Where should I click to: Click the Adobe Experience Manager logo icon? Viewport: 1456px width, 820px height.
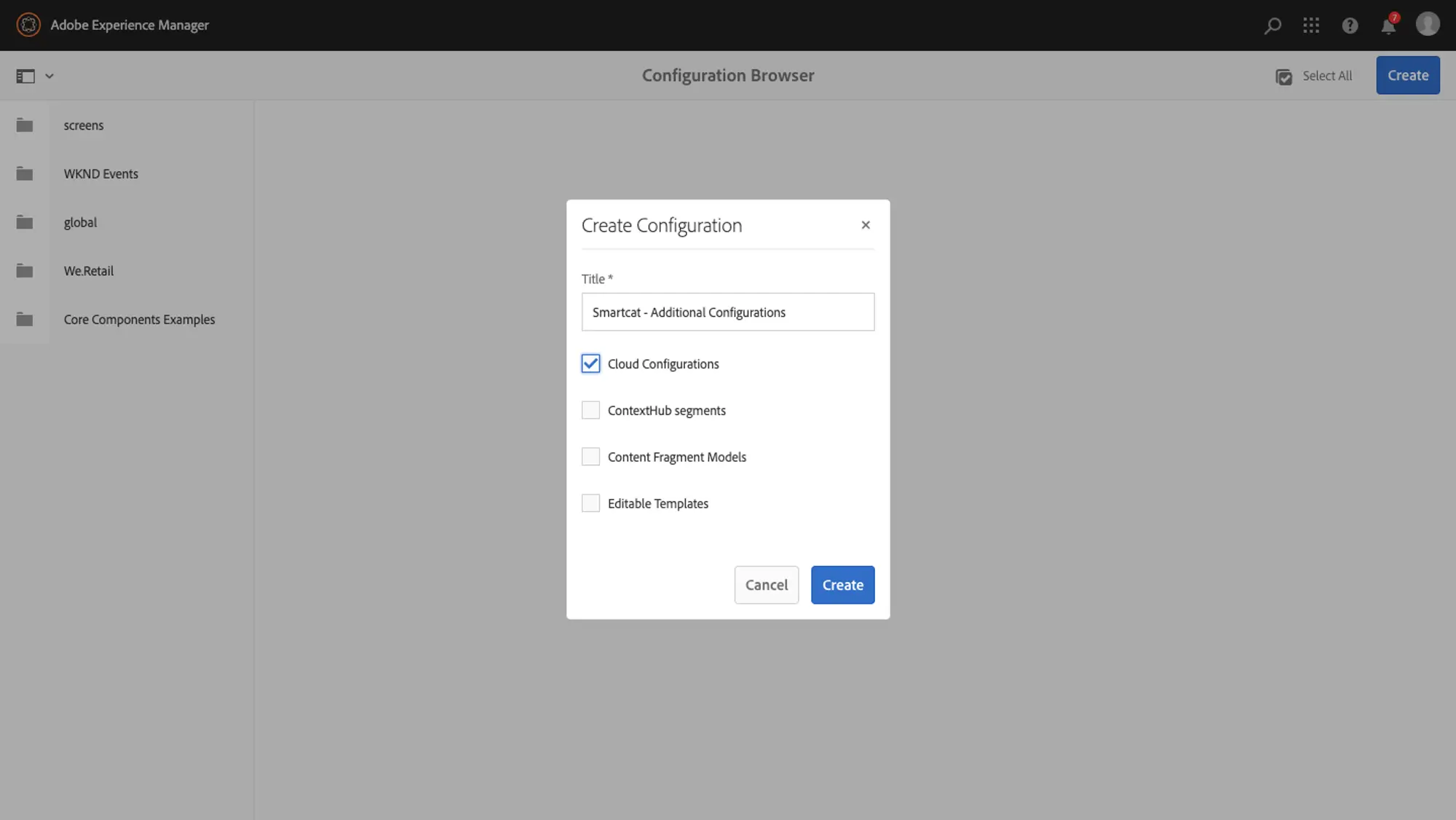(x=28, y=25)
